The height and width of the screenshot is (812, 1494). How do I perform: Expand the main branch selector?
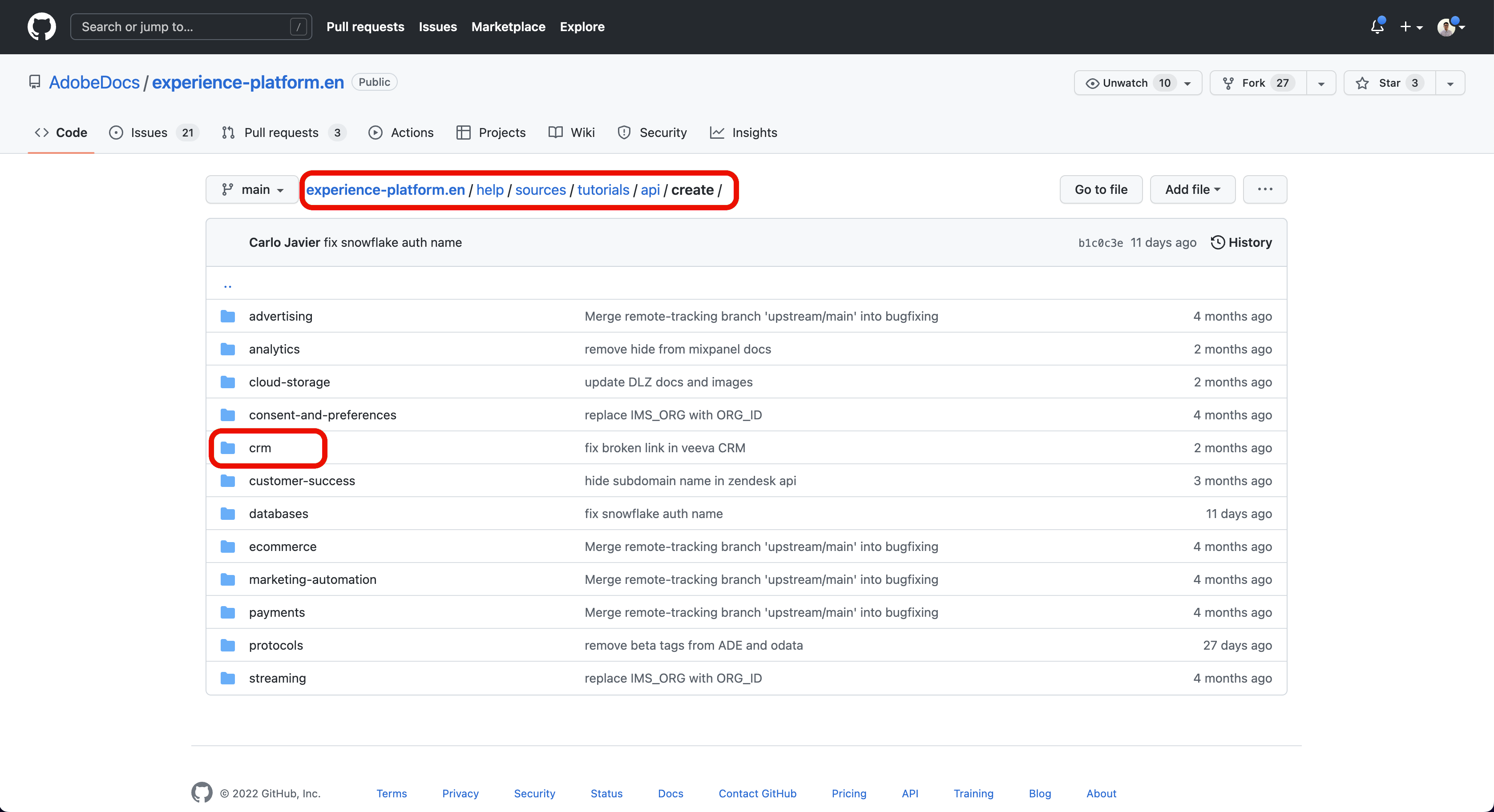(x=252, y=189)
